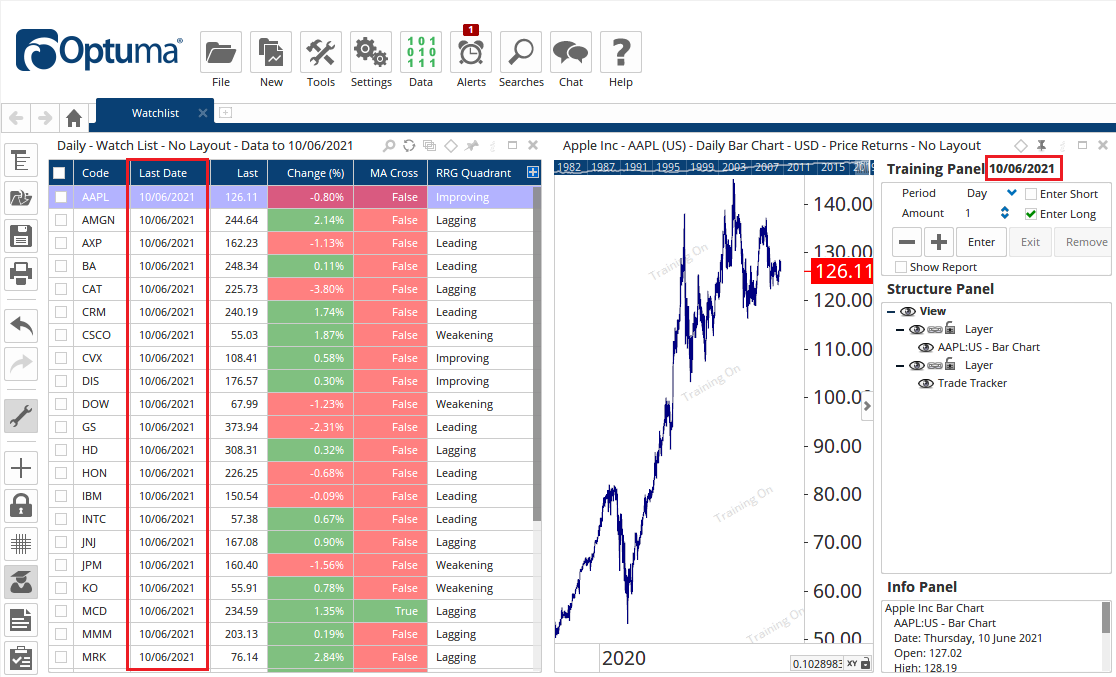Uncheck the Enter Long checkbox
The image size is (1116, 677).
point(1031,214)
